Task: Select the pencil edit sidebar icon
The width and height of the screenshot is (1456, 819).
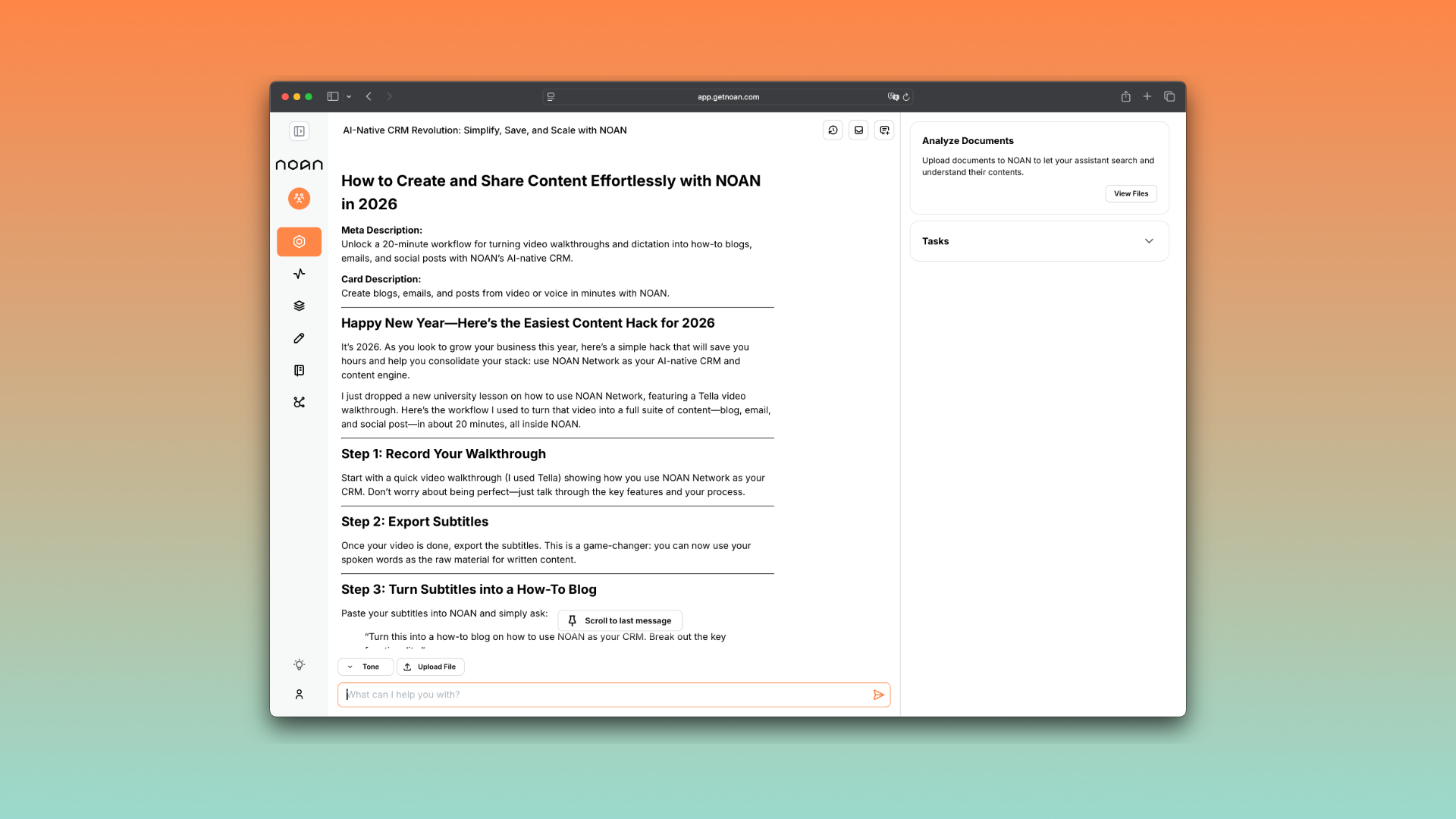Action: pyautogui.click(x=299, y=338)
